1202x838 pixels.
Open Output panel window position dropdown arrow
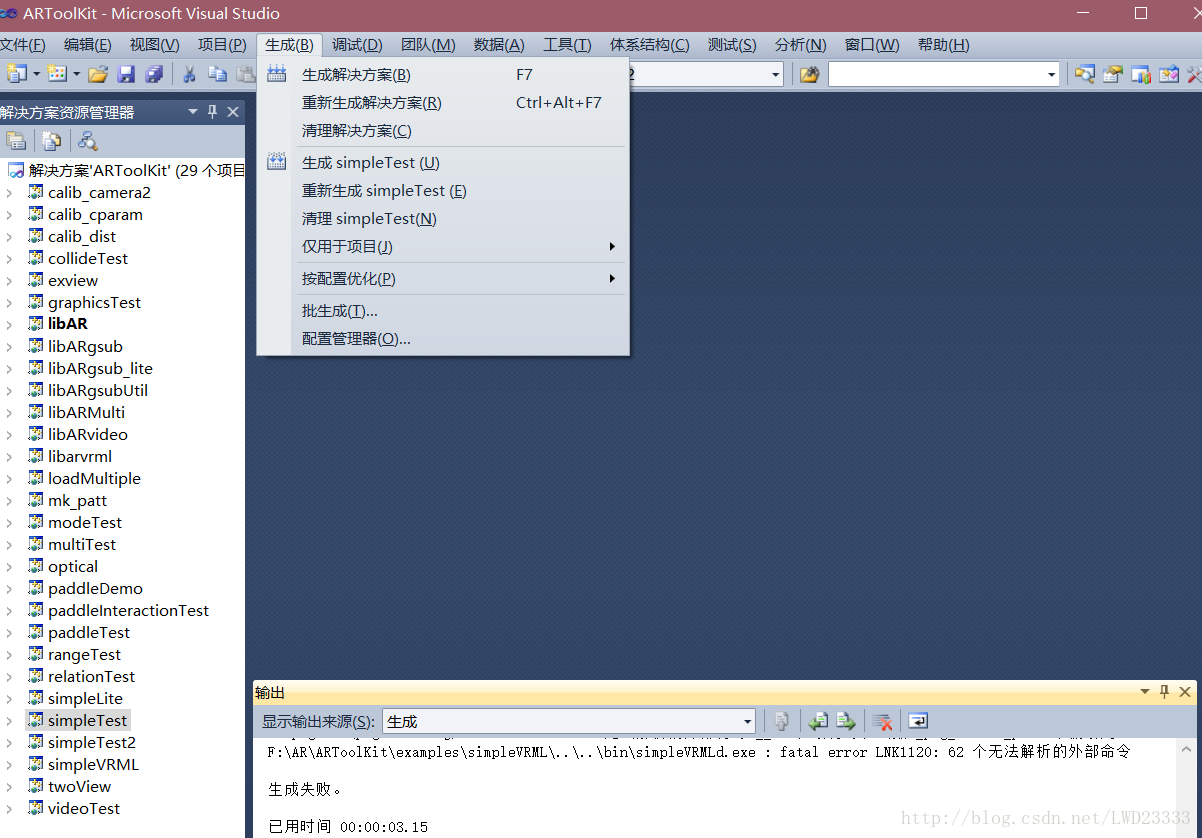pyautogui.click(x=1145, y=692)
